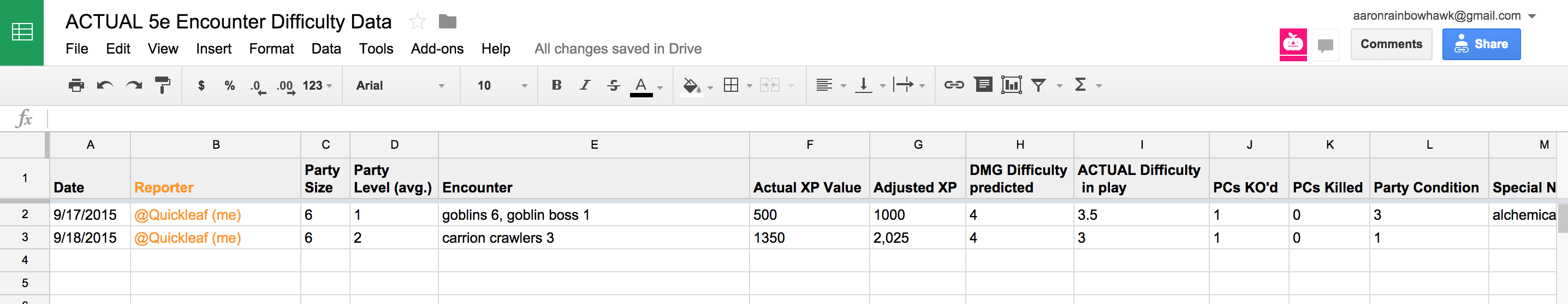Open horizontal align options

tap(824, 85)
